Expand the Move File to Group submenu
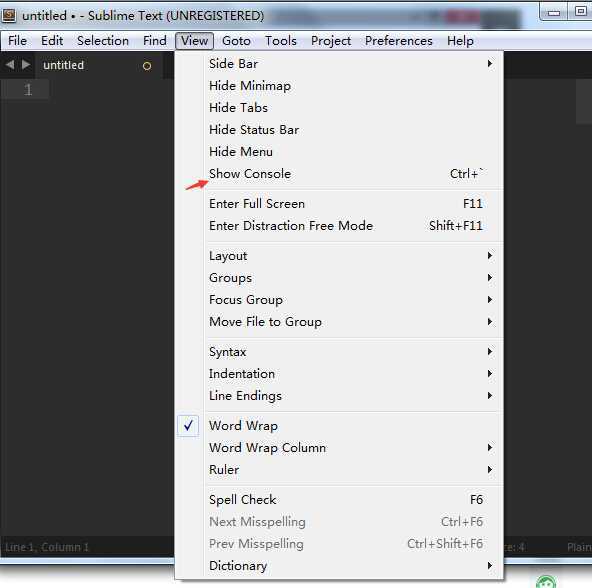 pos(339,322)
